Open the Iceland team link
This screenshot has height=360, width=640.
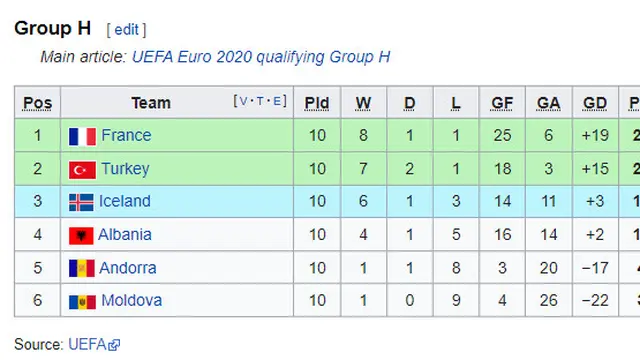124,201
